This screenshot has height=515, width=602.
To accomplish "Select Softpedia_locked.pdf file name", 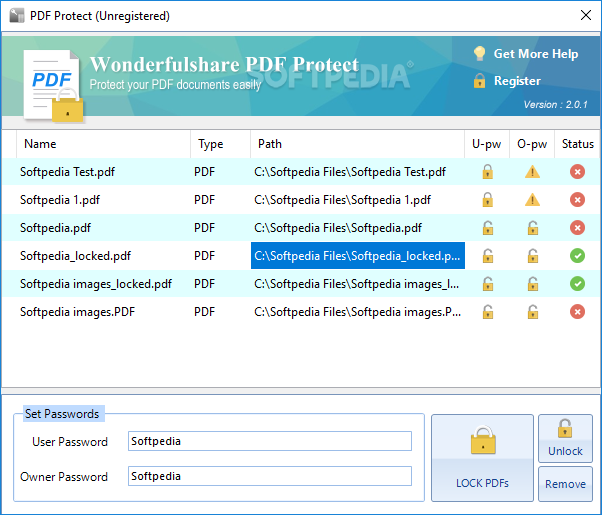I will pyautogui.click(x=75, y=256).
